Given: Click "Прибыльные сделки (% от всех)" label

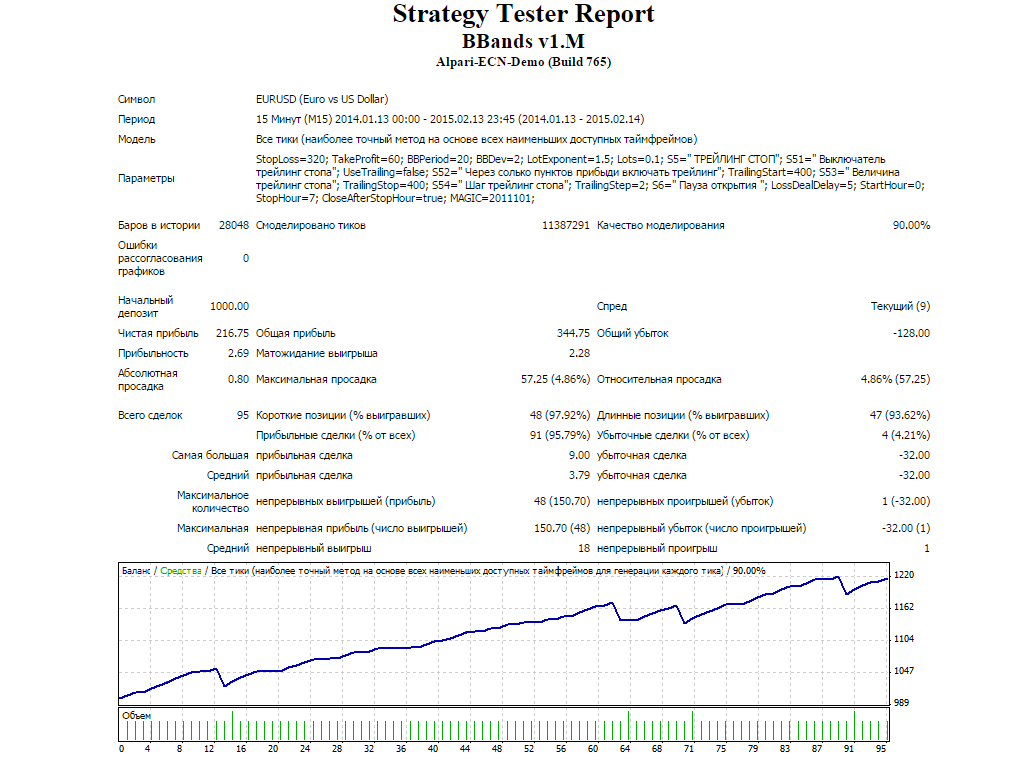Looking at the screenshot, I should (x=336, y=436).
